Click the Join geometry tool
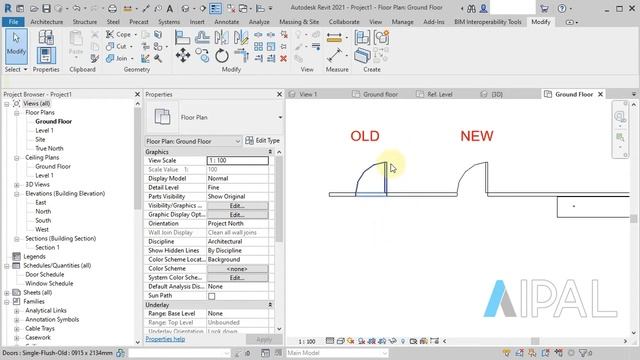The height and width of the screenshot is (360, 640). (x=117, y=58)
